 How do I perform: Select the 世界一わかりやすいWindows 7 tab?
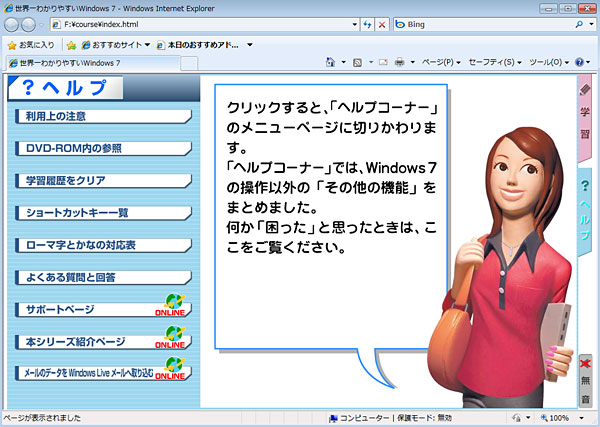point(93,63)
